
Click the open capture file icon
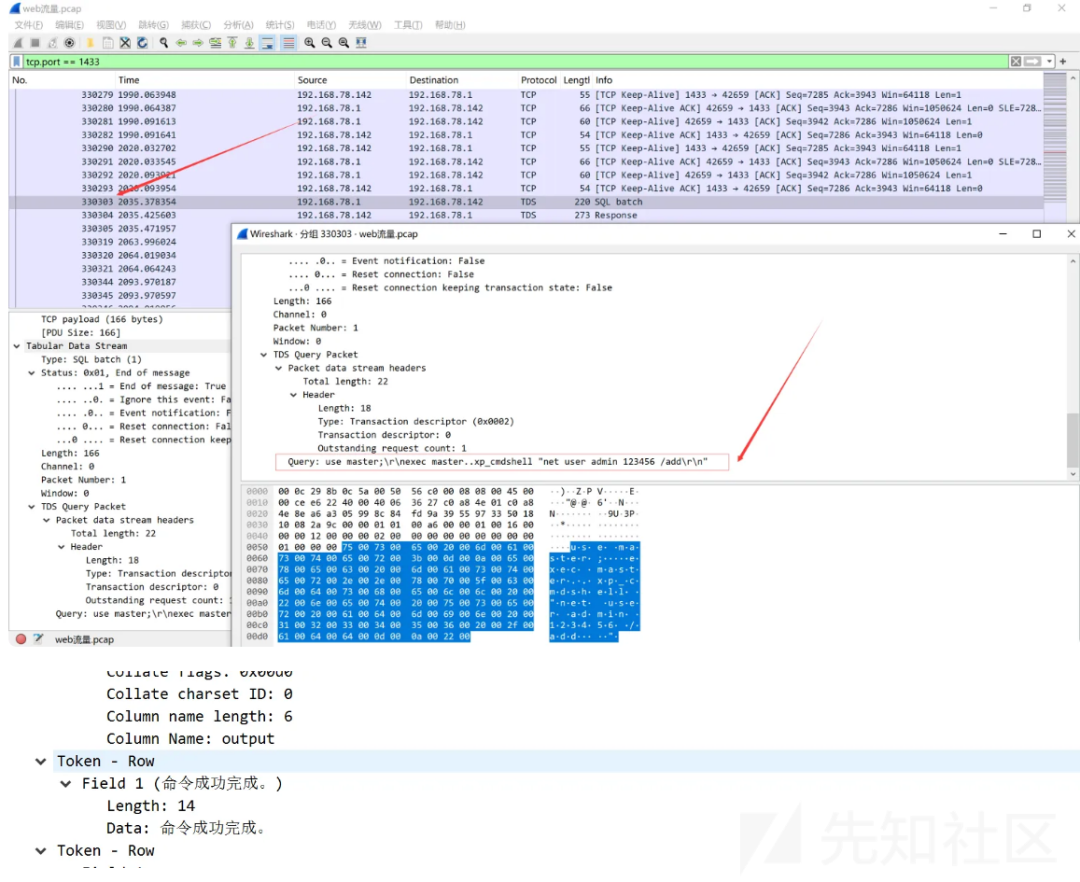coord(90,43)
